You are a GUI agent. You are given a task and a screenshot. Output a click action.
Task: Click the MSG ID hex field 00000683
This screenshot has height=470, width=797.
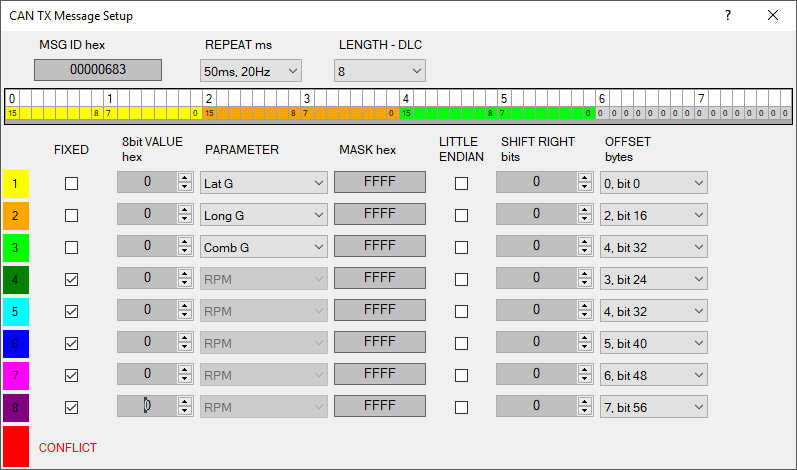click(97, 71)
